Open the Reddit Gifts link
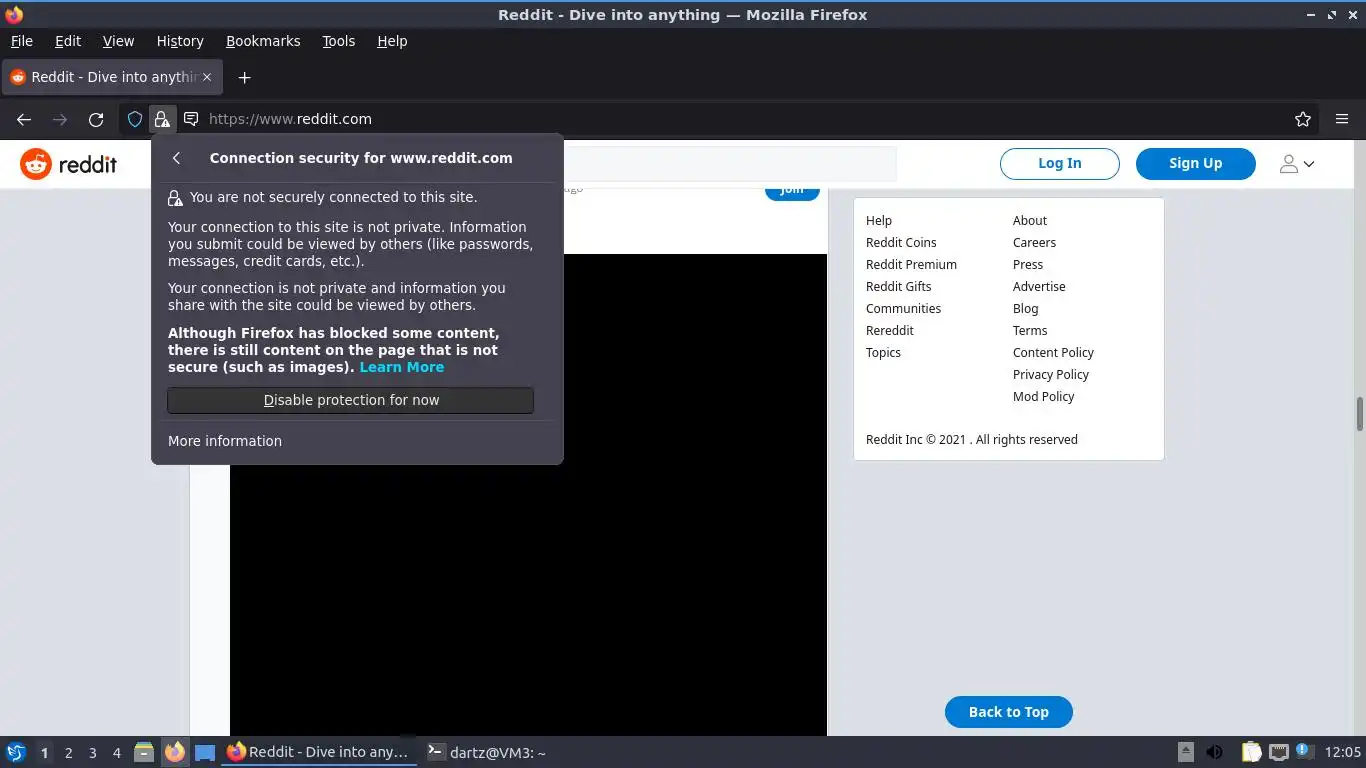 click(x=898, y=287)
